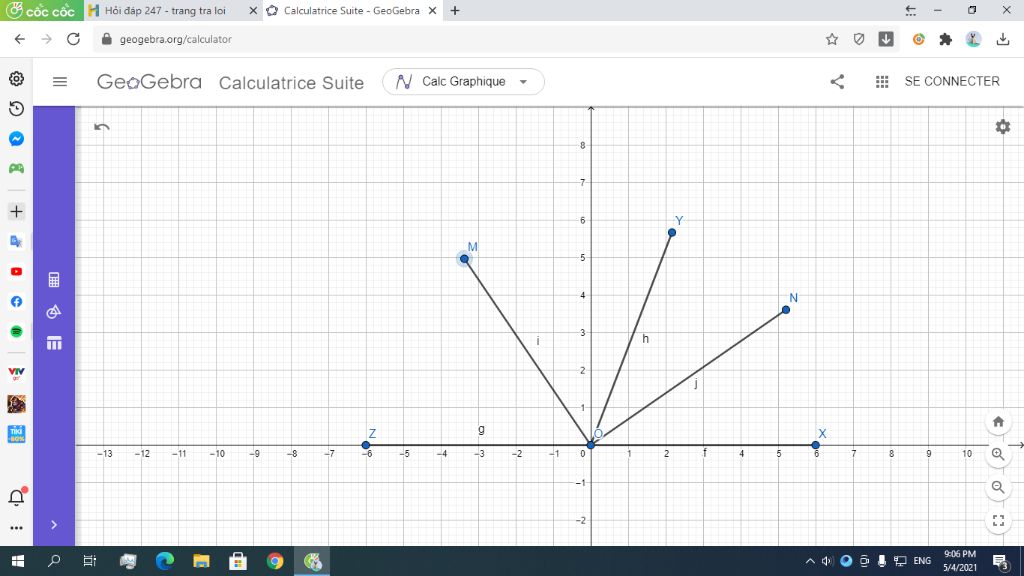Open browsing history in sidebar

16,108
